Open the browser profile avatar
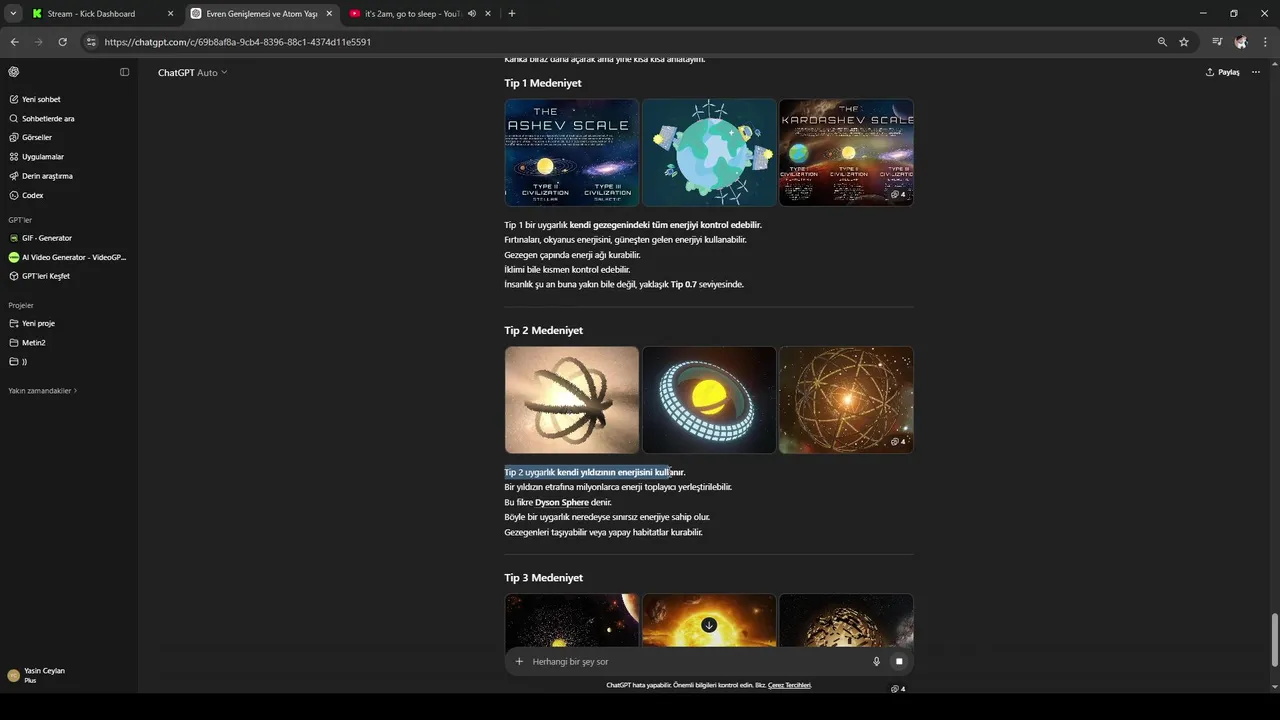Viewport: 1280px width, 720px height. click(1241, 42)
